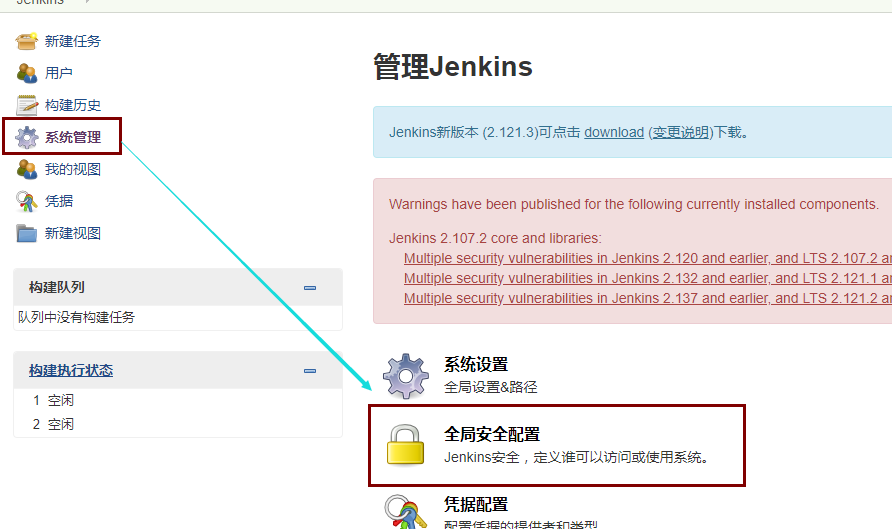892x529 pixels.
Task: Open the 新建任务 link
Action: point(73,41)
